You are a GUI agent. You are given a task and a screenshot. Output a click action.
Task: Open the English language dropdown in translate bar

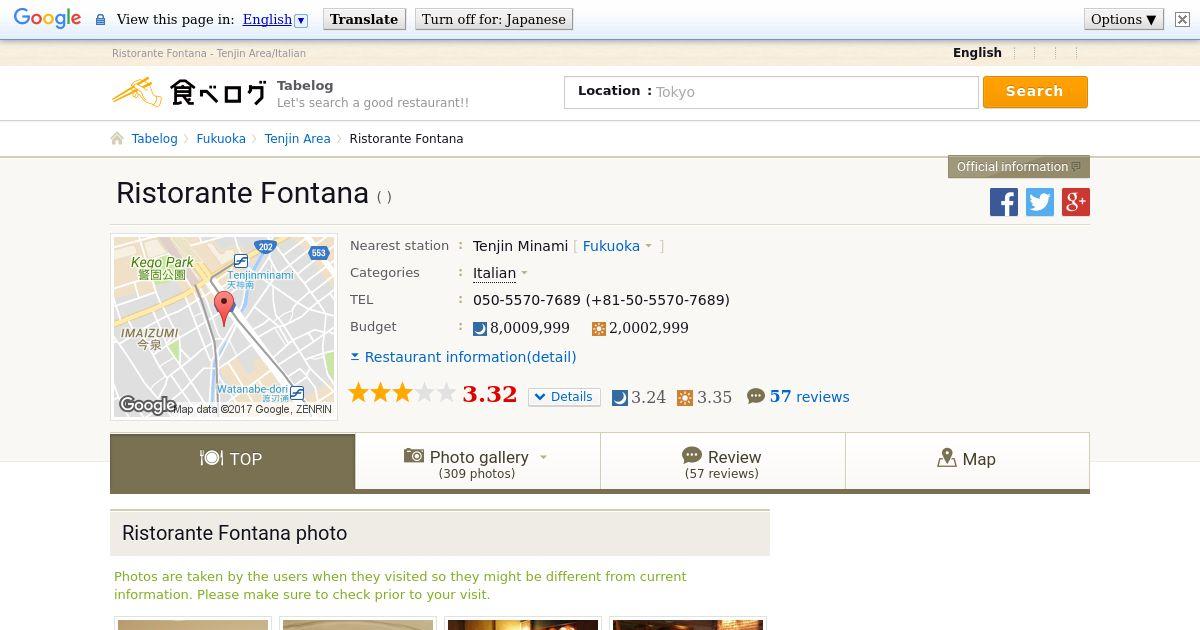pos(275,19)
